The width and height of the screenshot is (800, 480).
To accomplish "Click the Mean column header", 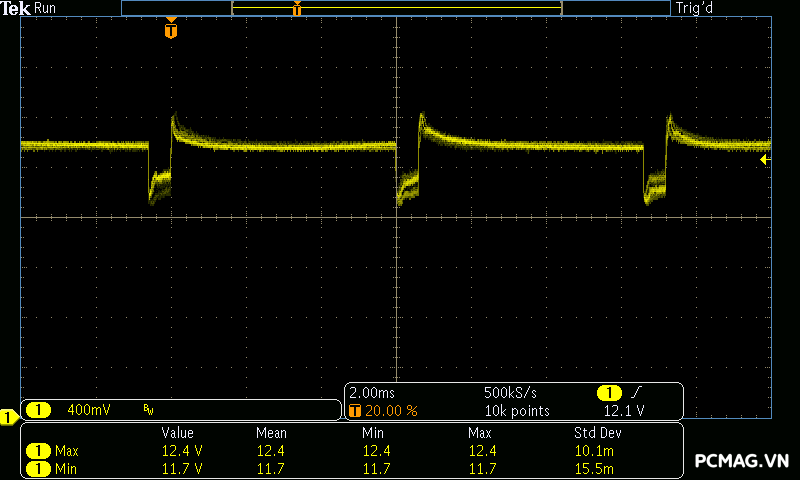I will (271, 433).
